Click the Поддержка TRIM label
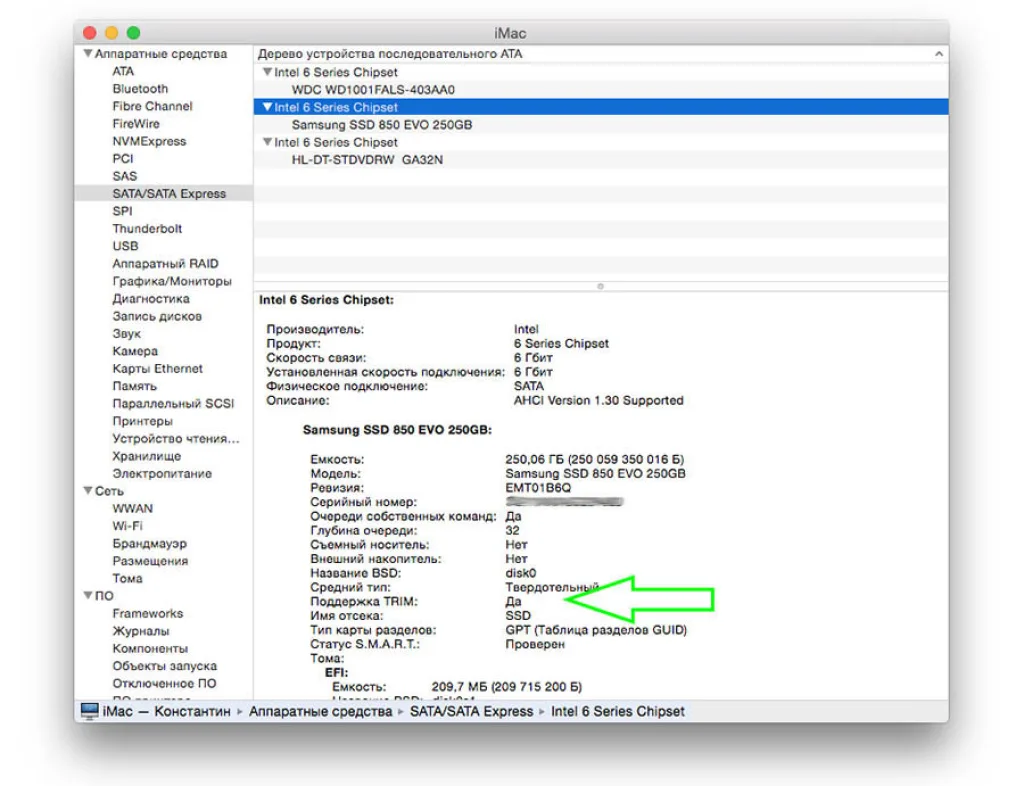 (x=364, y=601)
